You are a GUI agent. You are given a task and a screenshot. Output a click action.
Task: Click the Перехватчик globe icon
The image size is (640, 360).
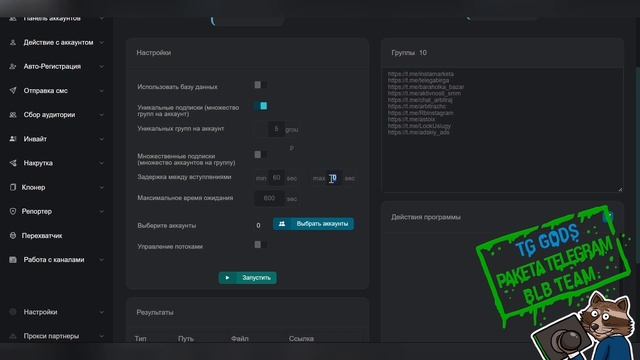point(13,236)
